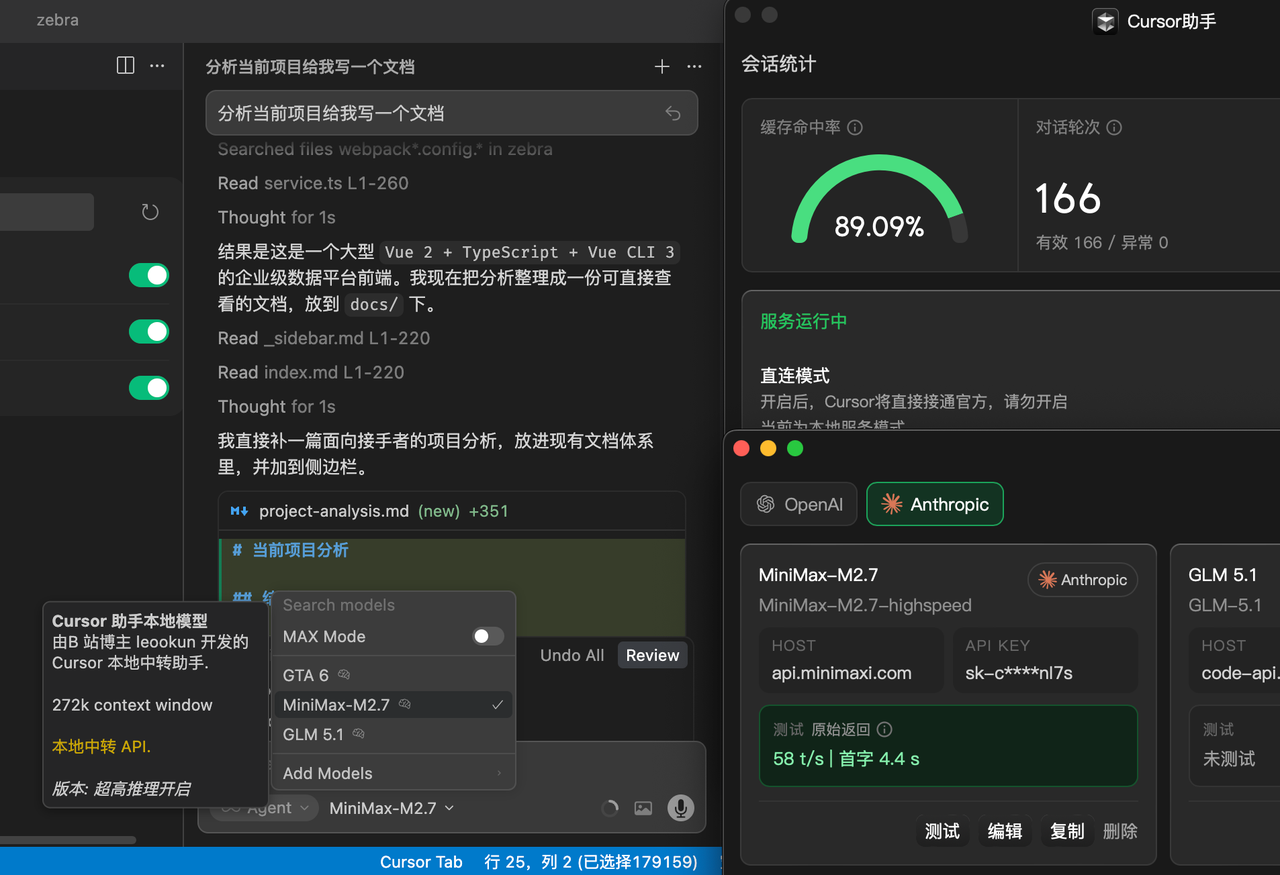This screenshot has height=875, width=1280.
Task: Click the brain icon next to GLM 5.1
Action: pos(358,734)
